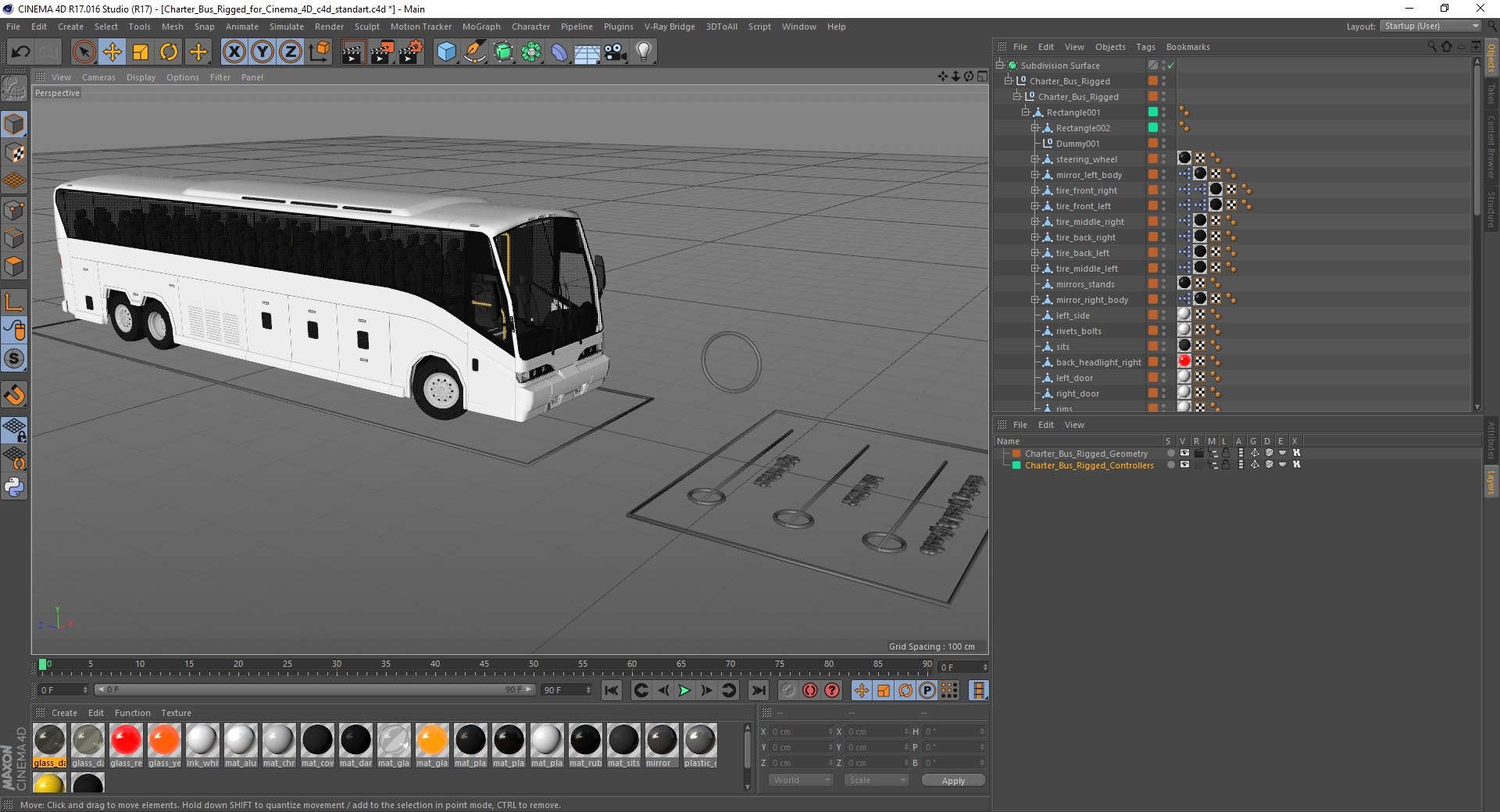The image size is (1500, 812).
Task: Open Deformer (Bend) icon
Action: 559,52
